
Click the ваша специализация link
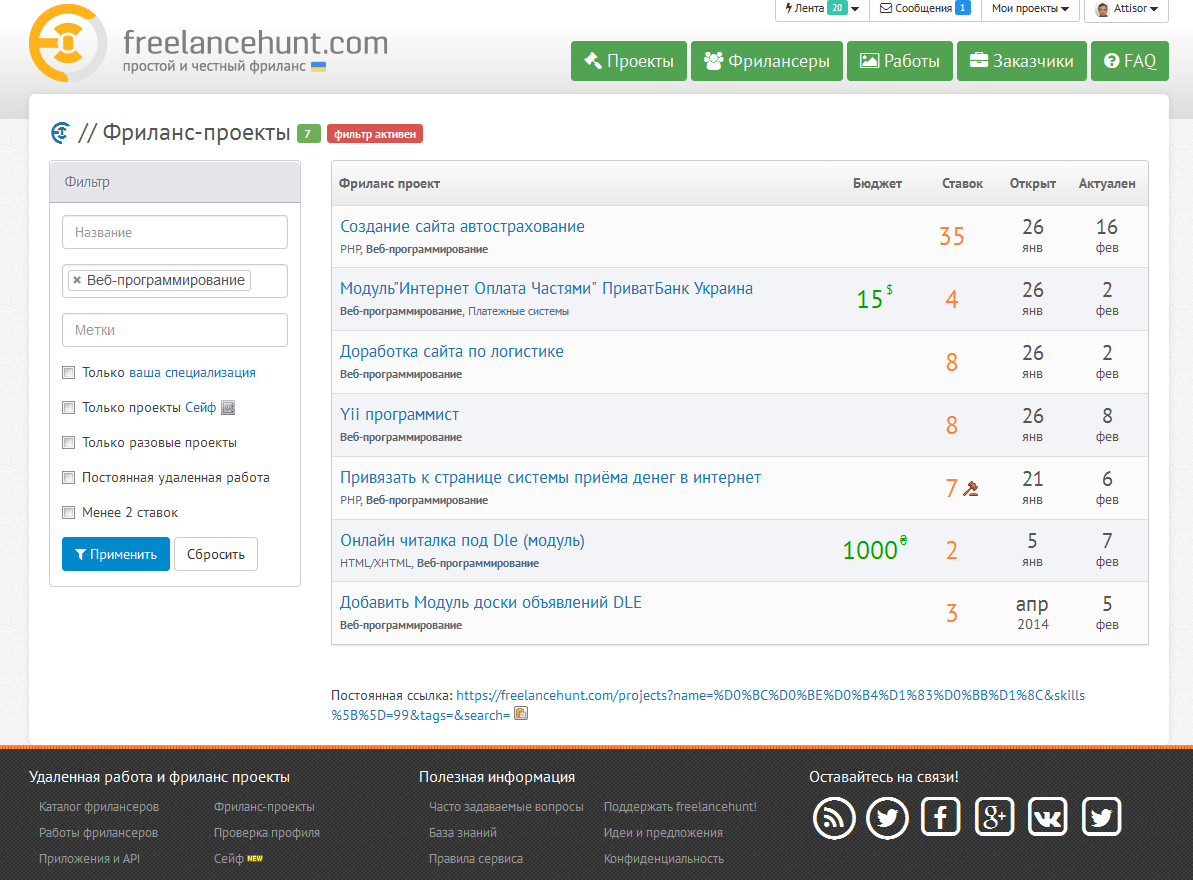click(192, 373)
